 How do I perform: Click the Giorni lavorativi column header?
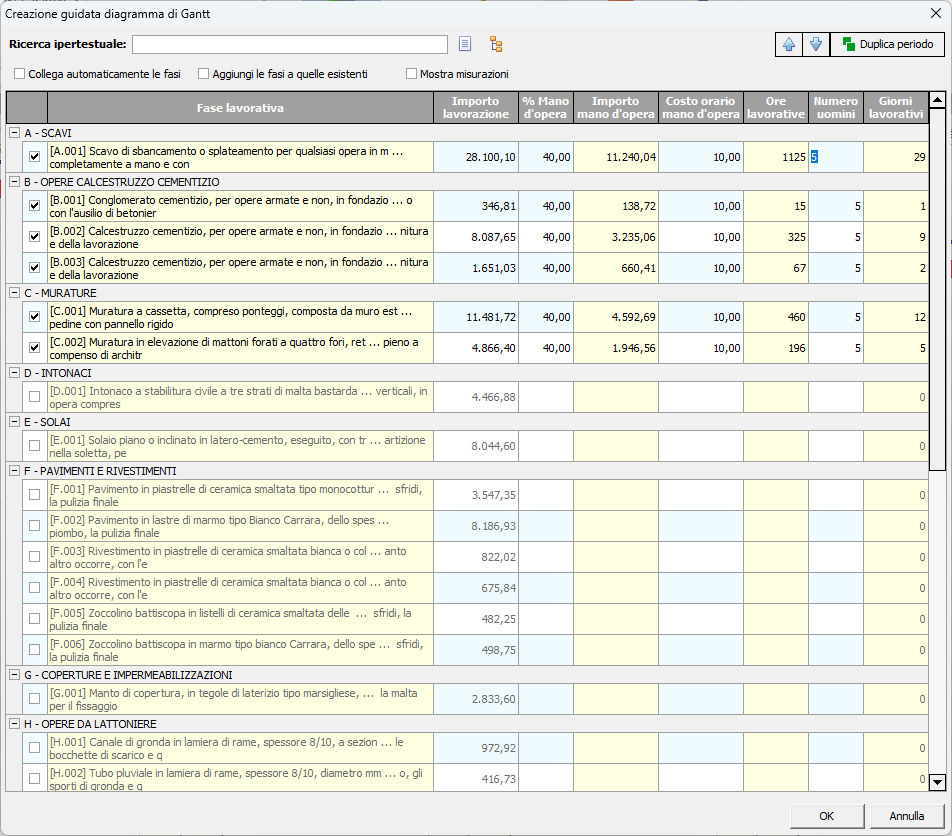pos(895,108)
